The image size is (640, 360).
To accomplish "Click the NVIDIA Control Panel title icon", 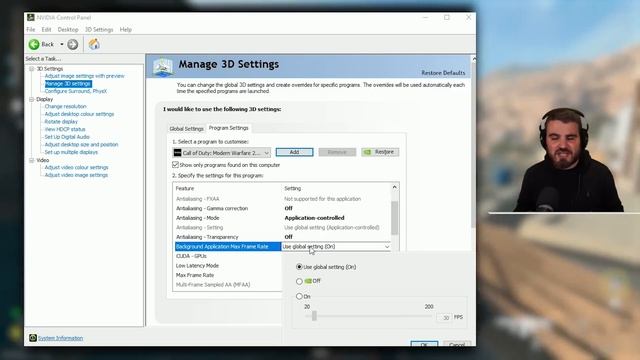I will tap(31, 17).
